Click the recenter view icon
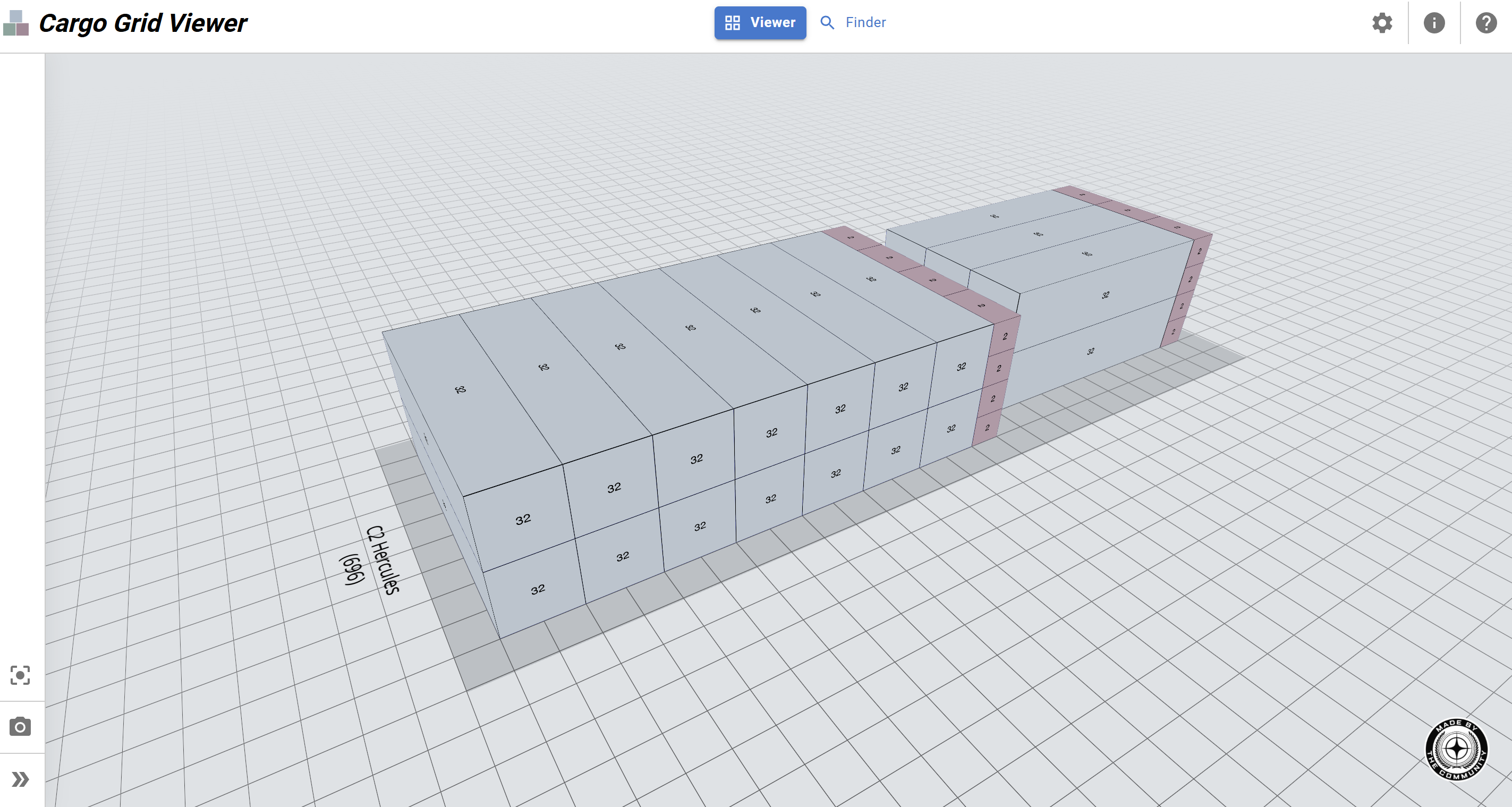The height and width of the screenshot is (807, 1512). pos(21,676)
